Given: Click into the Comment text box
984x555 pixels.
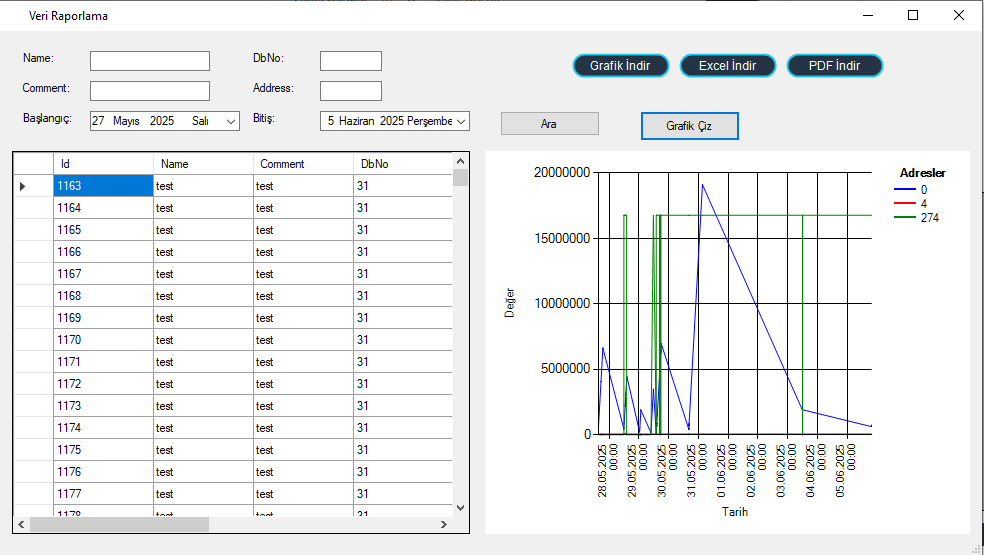Looking at the screenshot, I should click(x=150, y=91).
